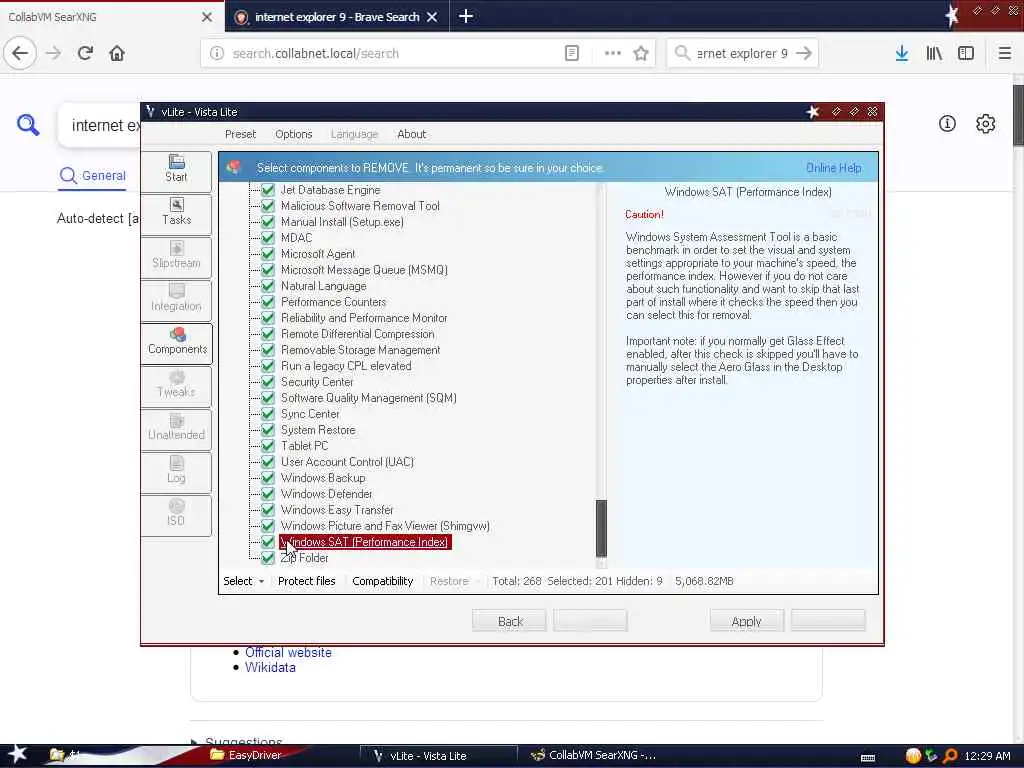Open the browser downloads panel
Screen dimensions: 1024x768
tap(902, 53)
